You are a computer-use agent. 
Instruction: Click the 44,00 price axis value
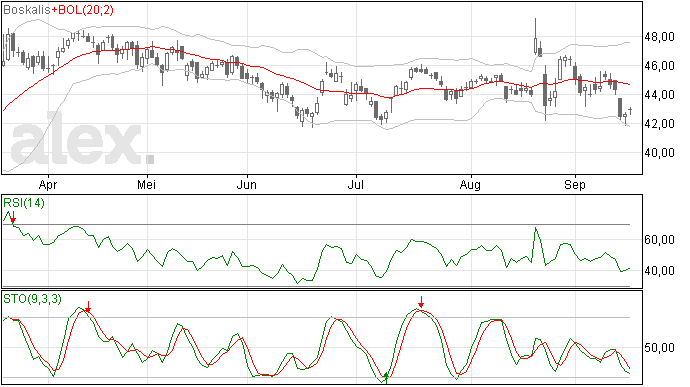click(659, 95)
